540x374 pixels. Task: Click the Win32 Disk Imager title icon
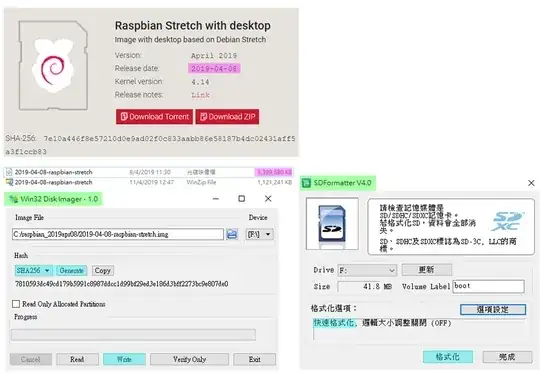tap(13, 199)
